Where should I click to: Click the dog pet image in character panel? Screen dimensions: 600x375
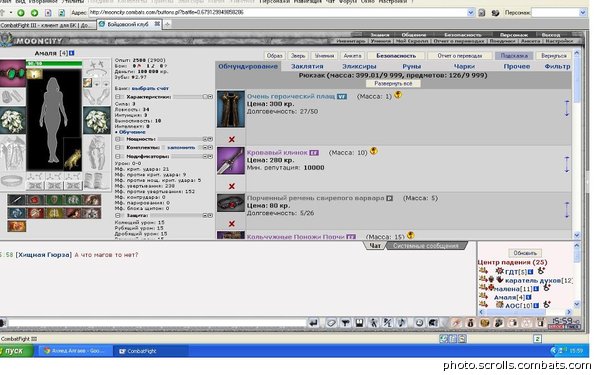tap(72, 154)
